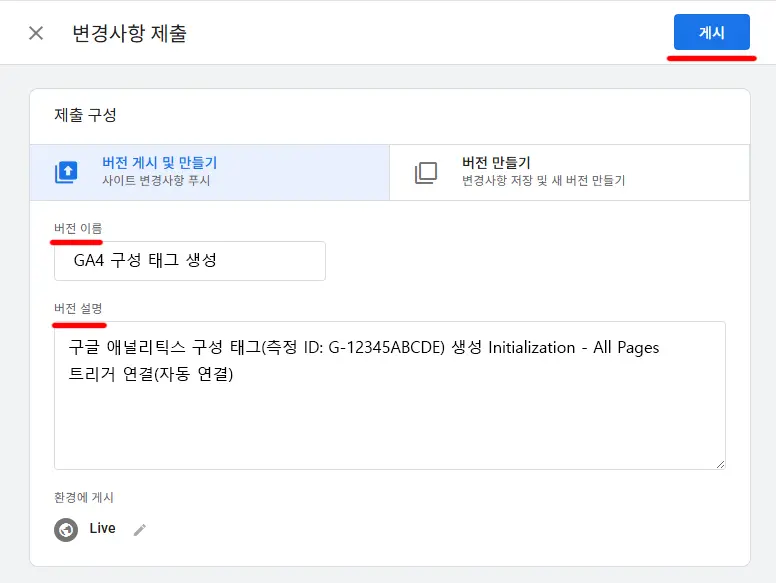Edit the Live environment with pencil icon
Viewport: 776px width, 583px height.
pos(140,530)
